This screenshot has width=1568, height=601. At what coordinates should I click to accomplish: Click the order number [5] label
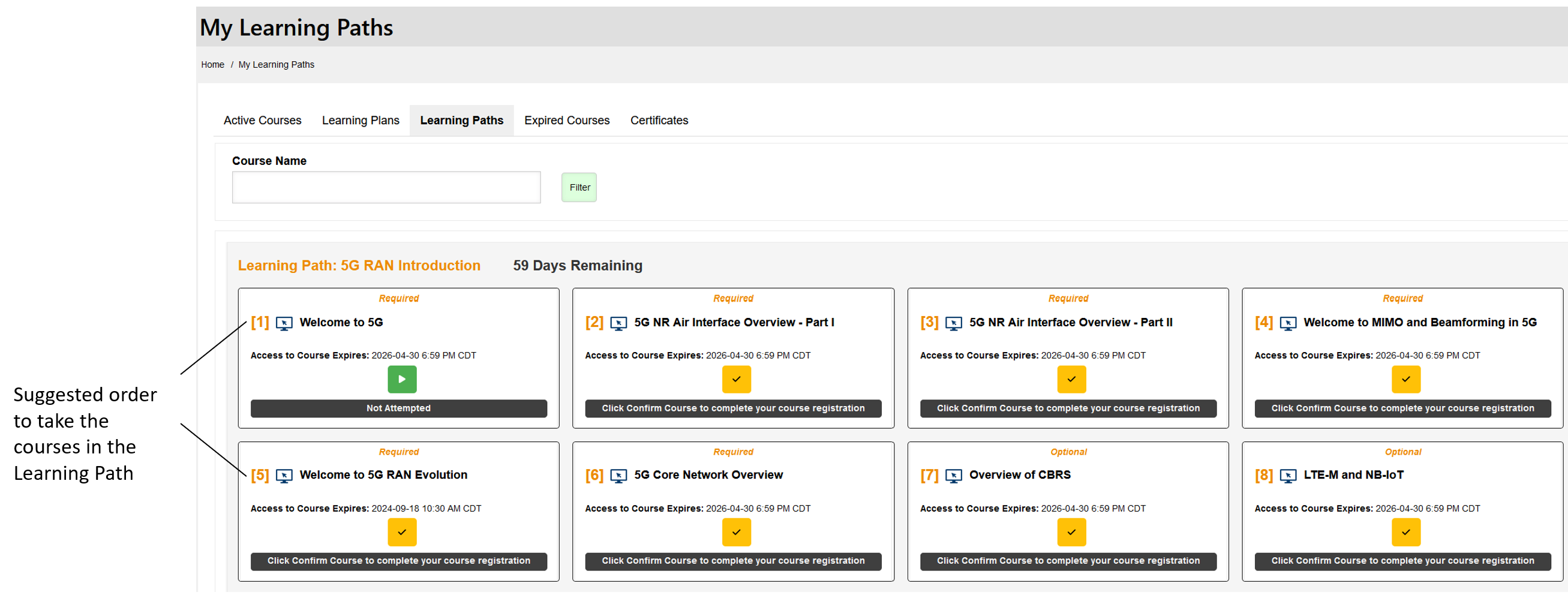click(260, 476)
